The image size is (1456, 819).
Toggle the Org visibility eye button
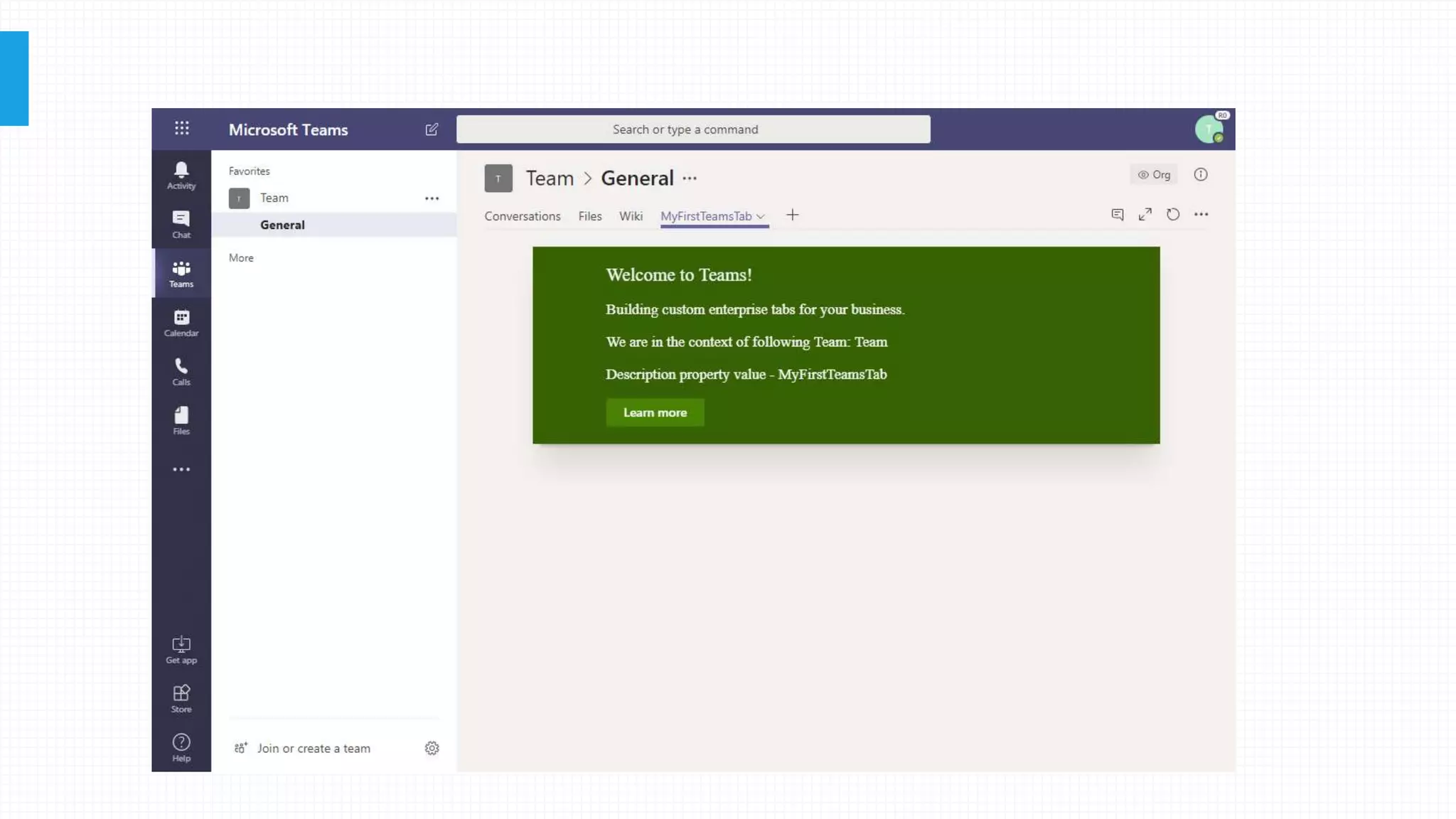pos(1153,175)
